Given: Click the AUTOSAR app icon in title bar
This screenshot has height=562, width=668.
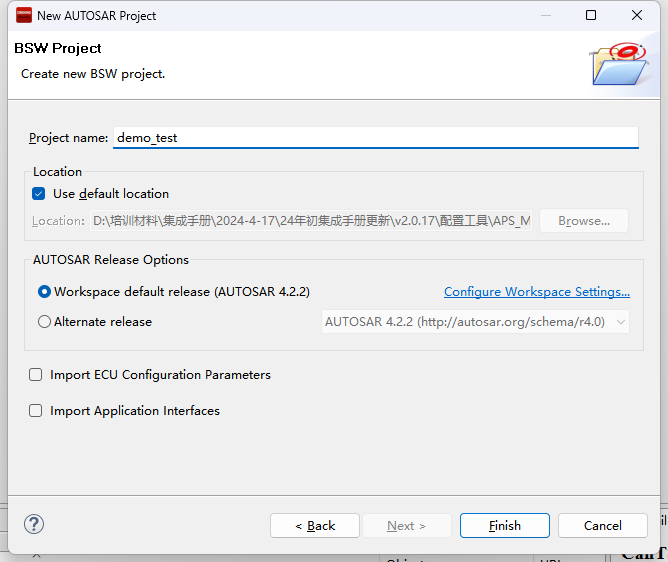Looking at the screenshot, I should pyautogui.click(x=23, y=15).
